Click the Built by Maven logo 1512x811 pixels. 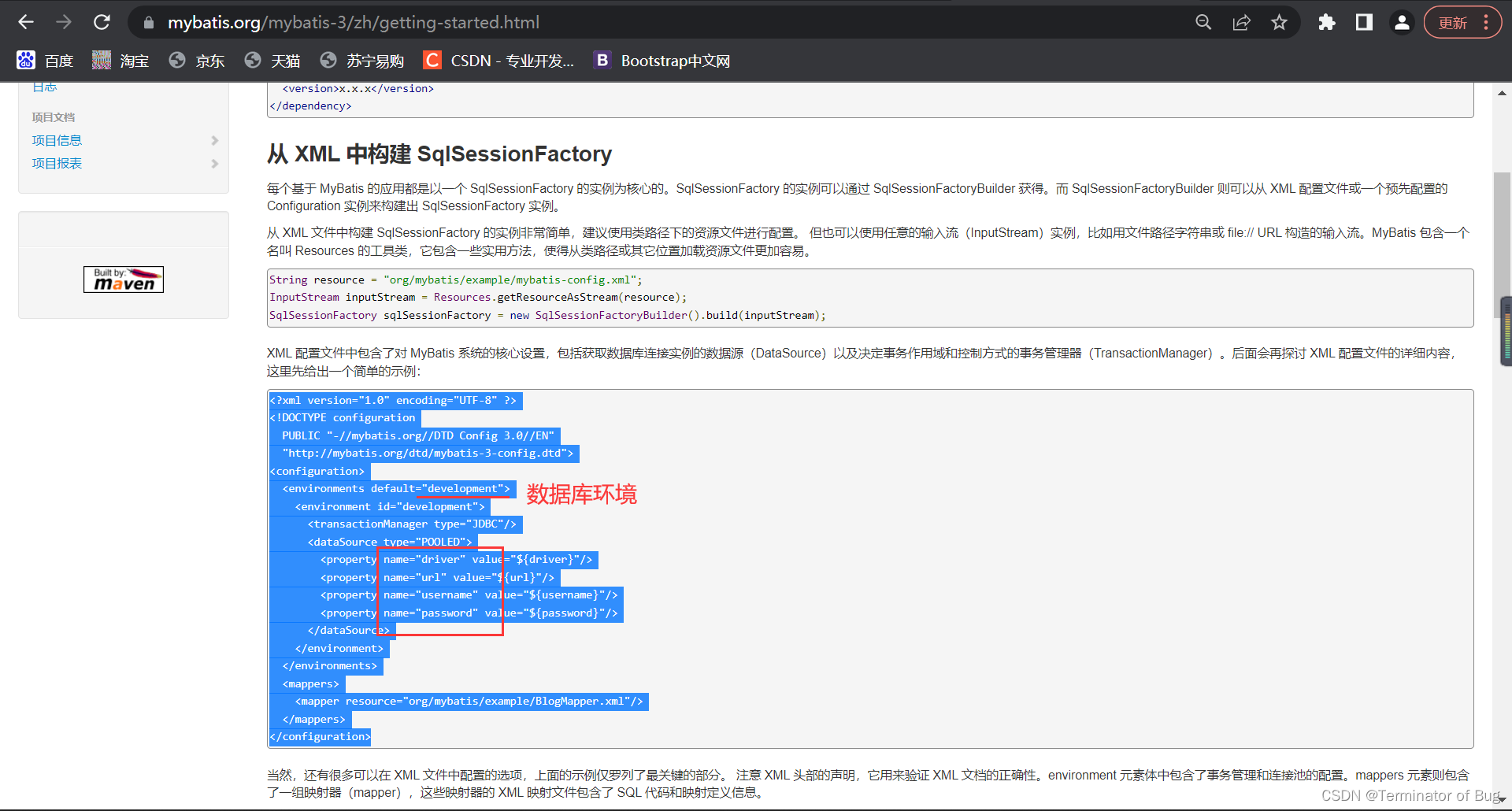click(x=124, y=280)
